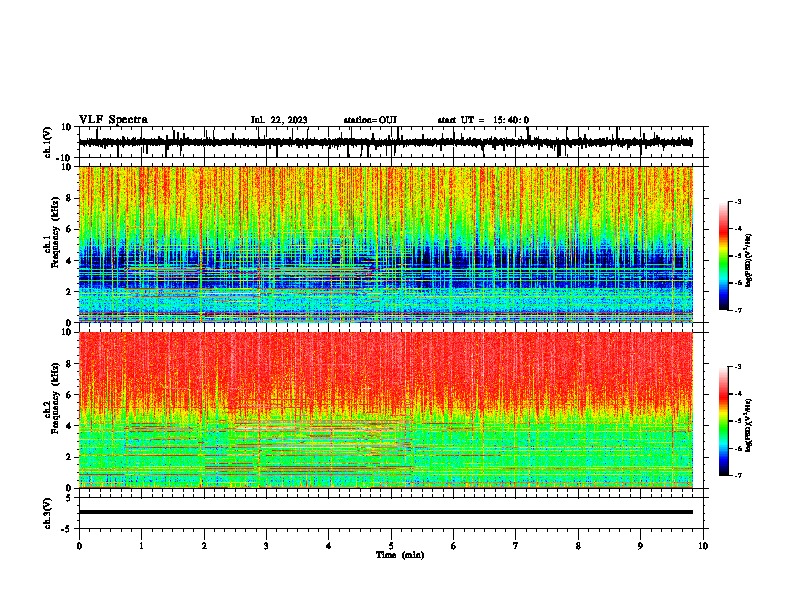Click time axis tick label "2"
Image resolution: width=792 pixels, height=612 pixels.
click(204, 546)
